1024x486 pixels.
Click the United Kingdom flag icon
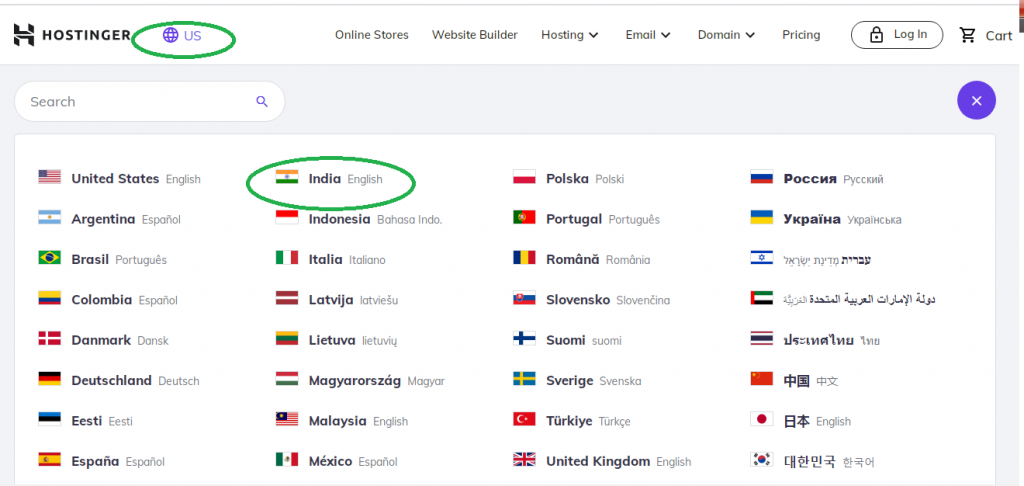click(x=524, y=461)
